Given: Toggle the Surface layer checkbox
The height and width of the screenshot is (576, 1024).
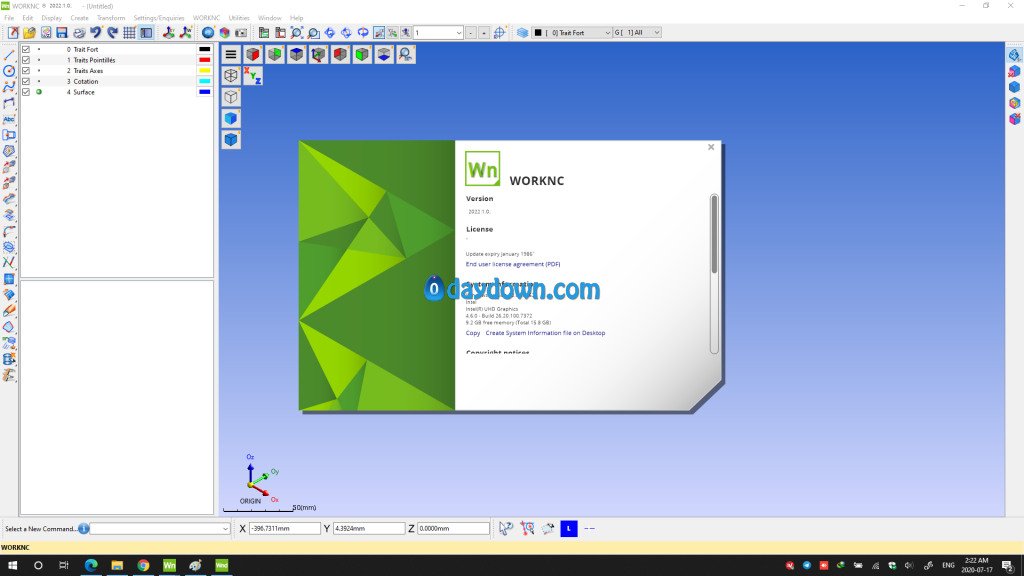Looking at the screenshot, I should tap(26, 92).
